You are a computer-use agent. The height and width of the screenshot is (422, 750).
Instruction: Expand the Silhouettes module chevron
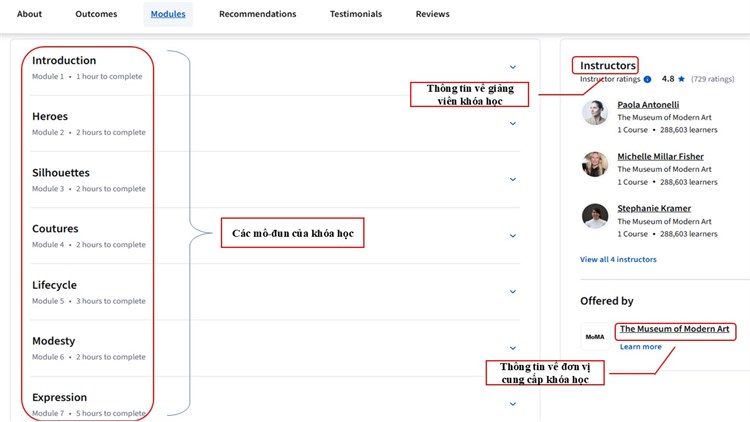[513, 180]
